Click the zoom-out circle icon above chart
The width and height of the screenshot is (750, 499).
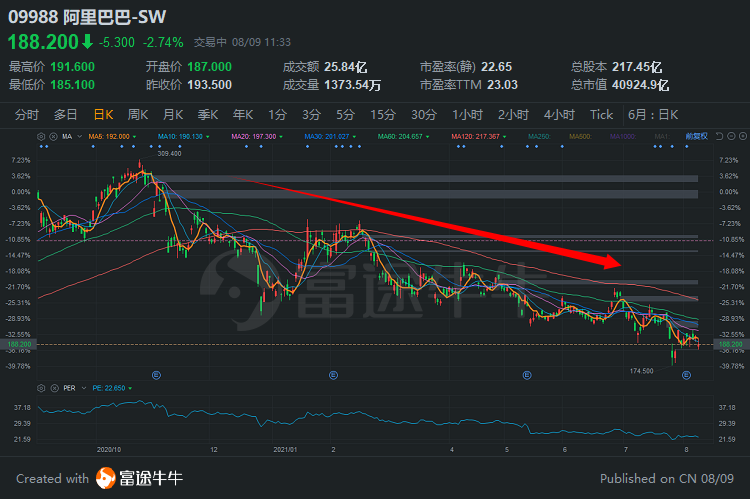click(731, 136)
